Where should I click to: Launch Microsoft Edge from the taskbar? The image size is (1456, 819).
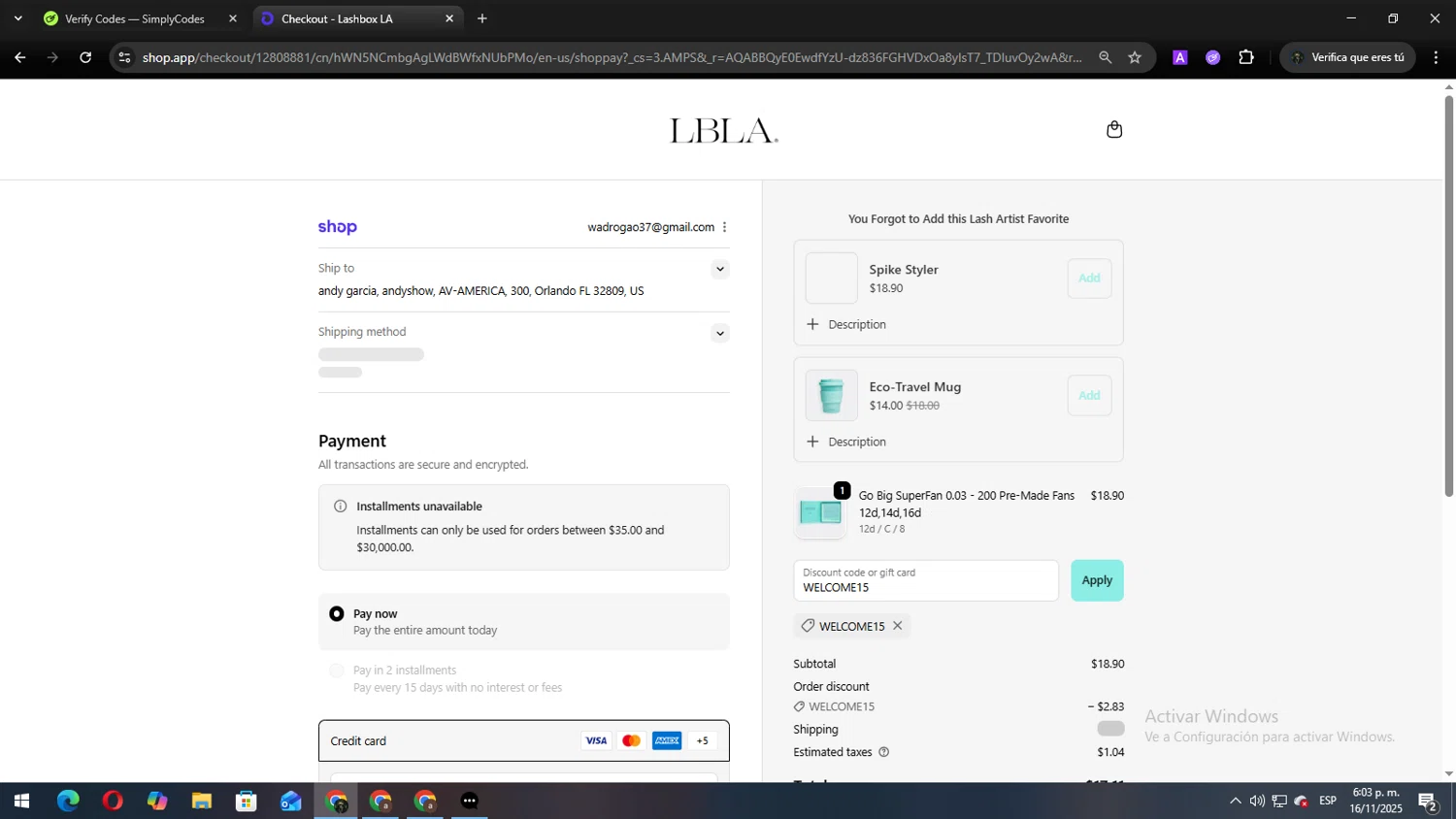[x=68, y=801]
